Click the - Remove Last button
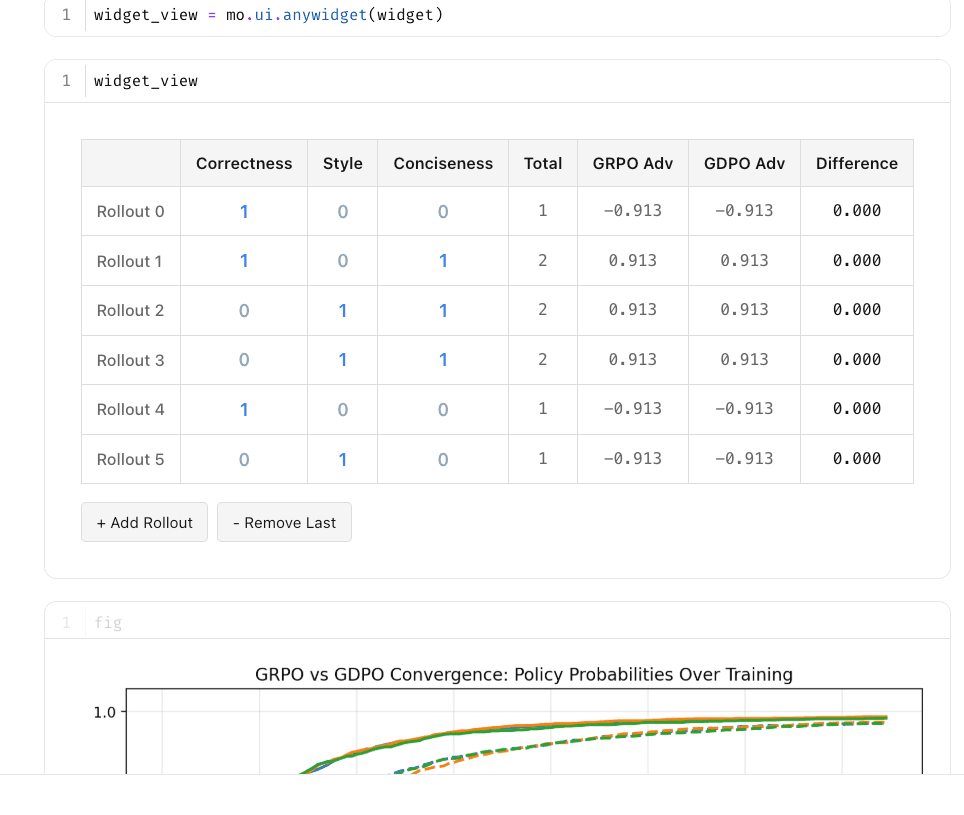 (284, 522)
